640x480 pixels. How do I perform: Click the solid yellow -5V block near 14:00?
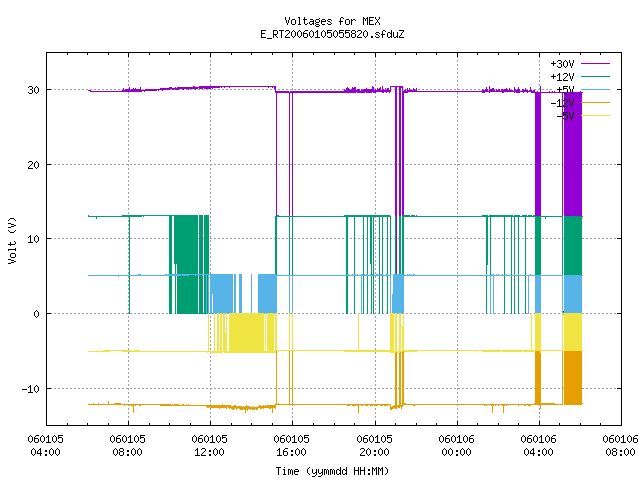point(245,332)
